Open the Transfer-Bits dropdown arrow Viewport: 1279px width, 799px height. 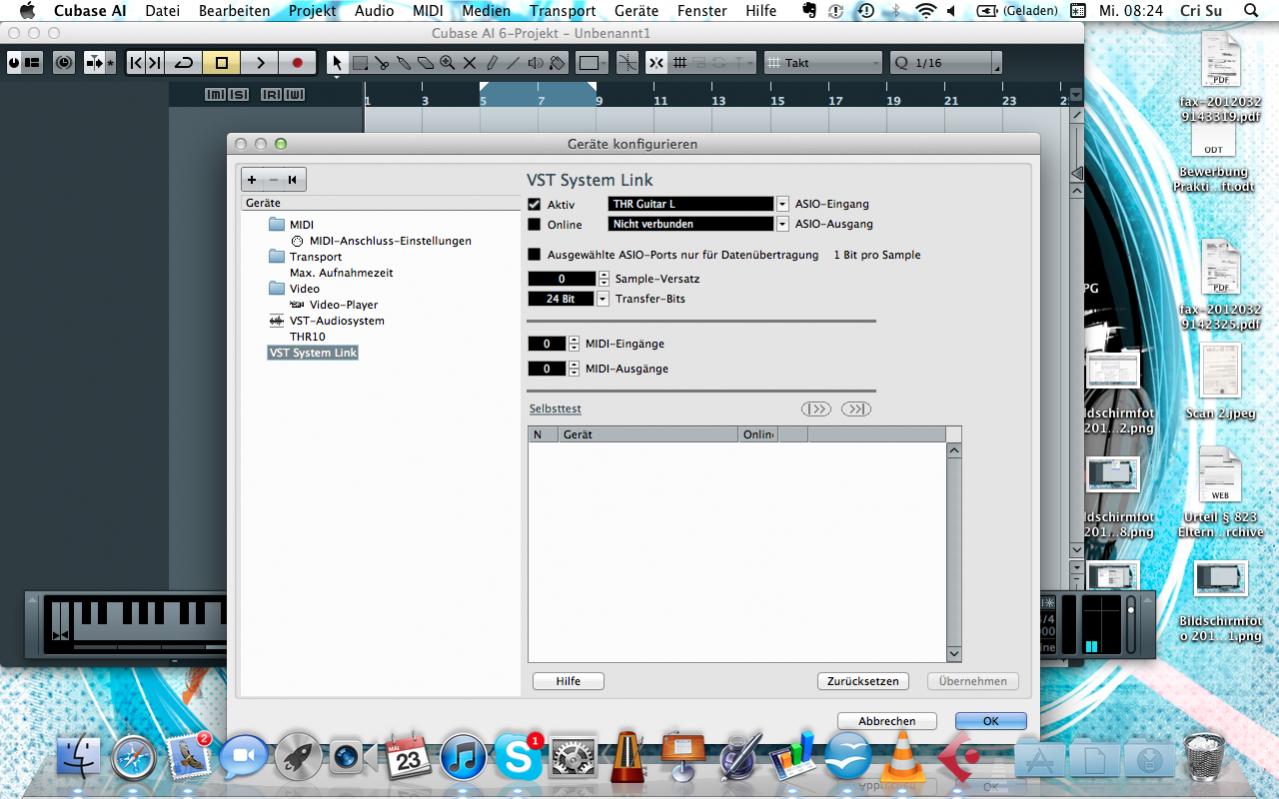click(x=603, y=299)
